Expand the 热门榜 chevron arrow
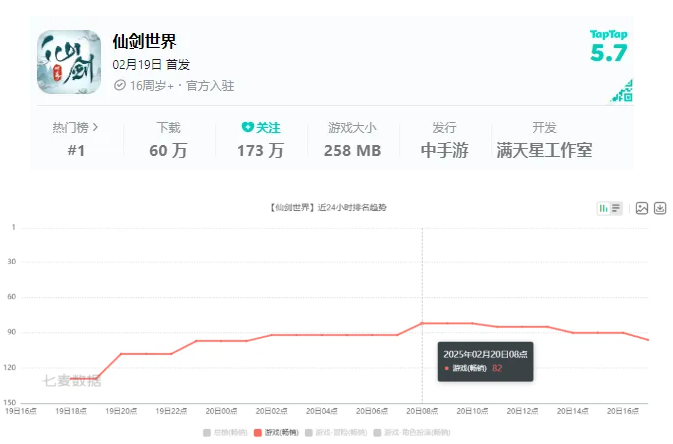Screen dimensions: 673x444 pyautogui.click(x=95, y=127)
